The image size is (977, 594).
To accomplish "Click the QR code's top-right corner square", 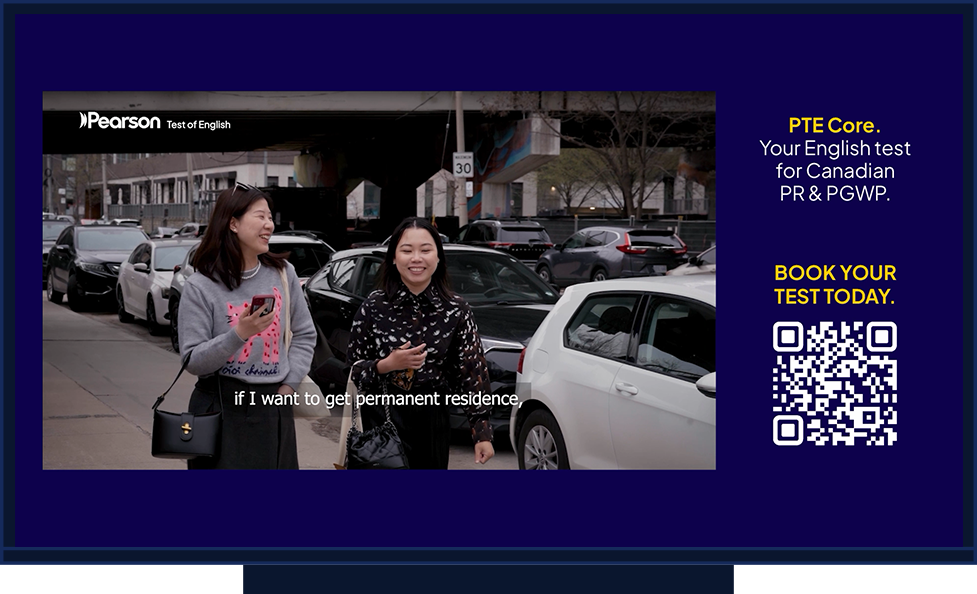I will click(x=880, y=338).
